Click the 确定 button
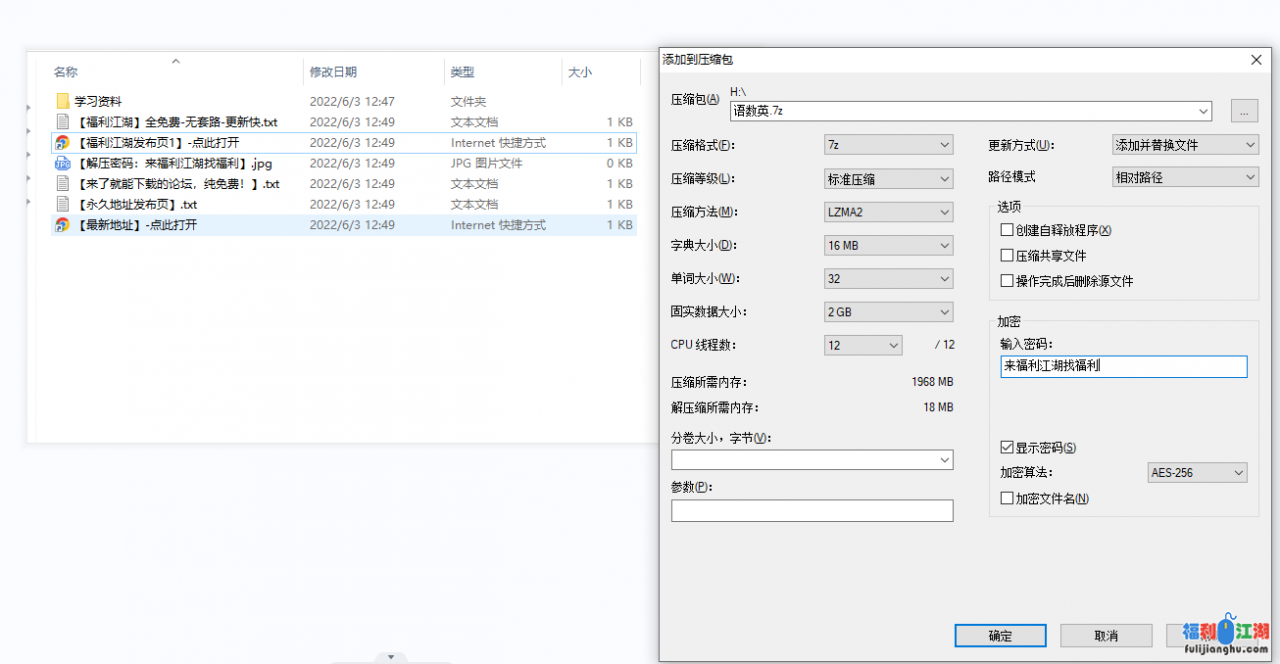This screenshot has width=1280, height=664. (1000, 636)
